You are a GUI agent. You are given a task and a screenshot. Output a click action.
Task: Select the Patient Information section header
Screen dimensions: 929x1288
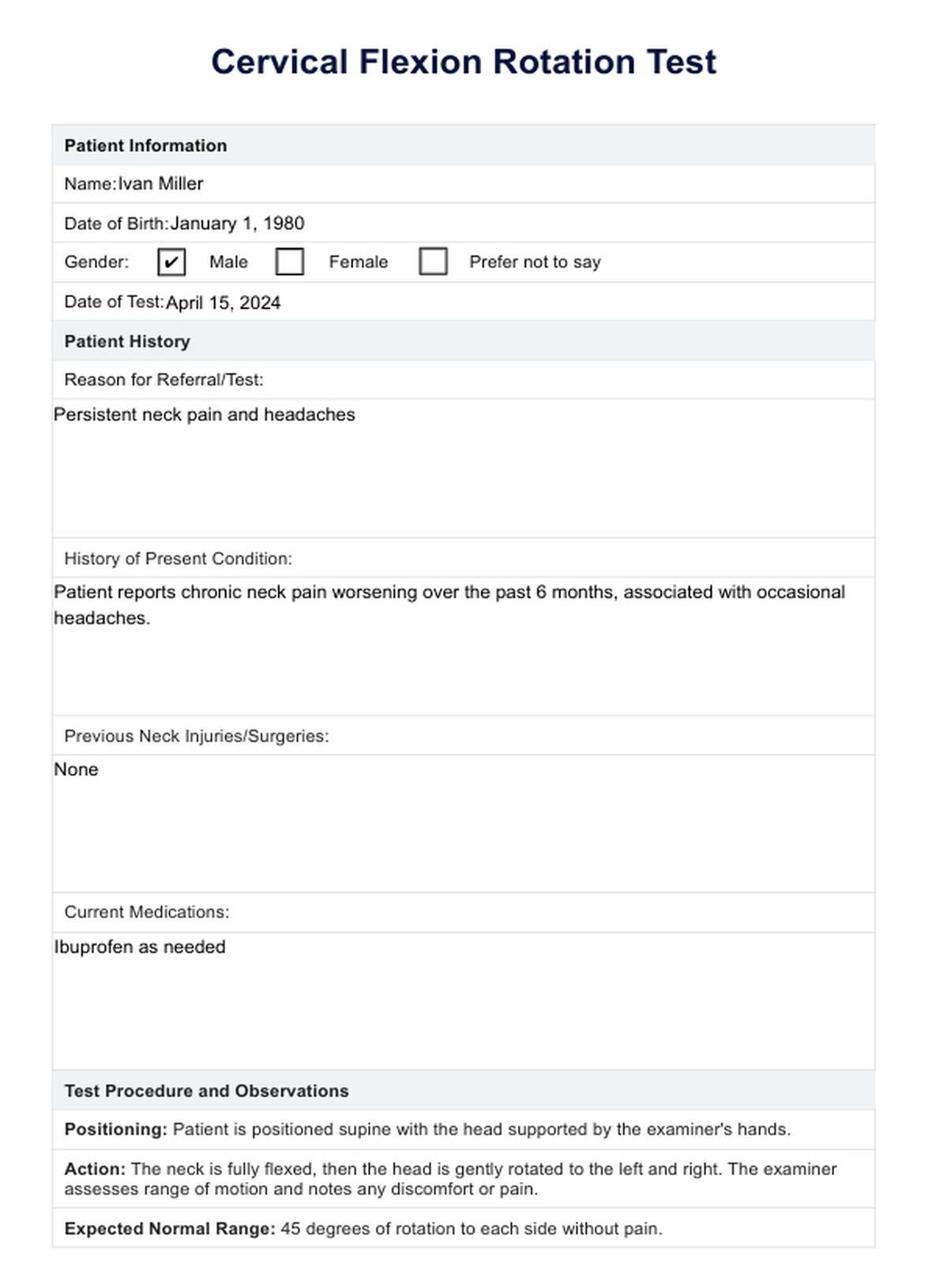(145, 145)
